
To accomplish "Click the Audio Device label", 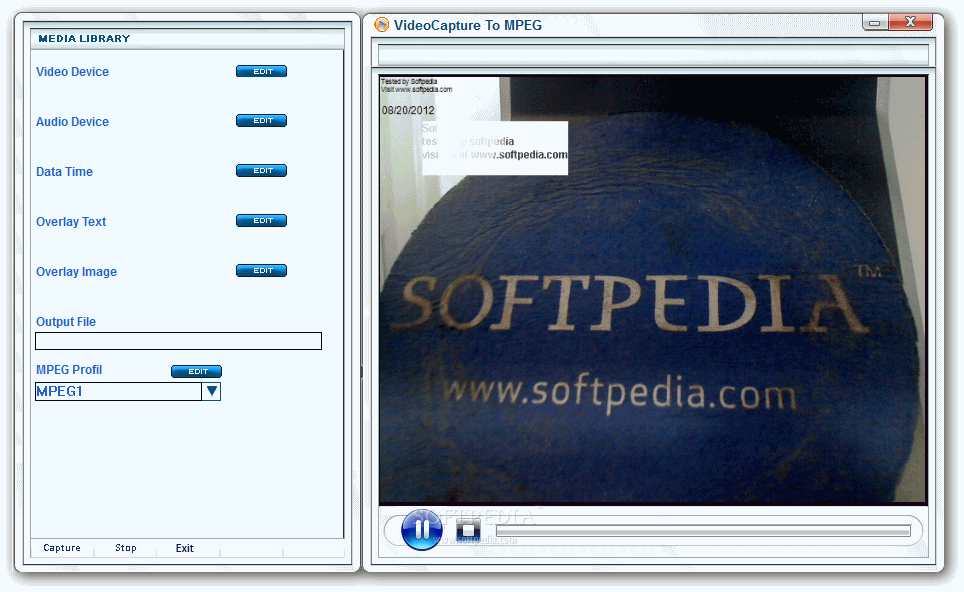I will pyautogui.click(x=73, y=122).
